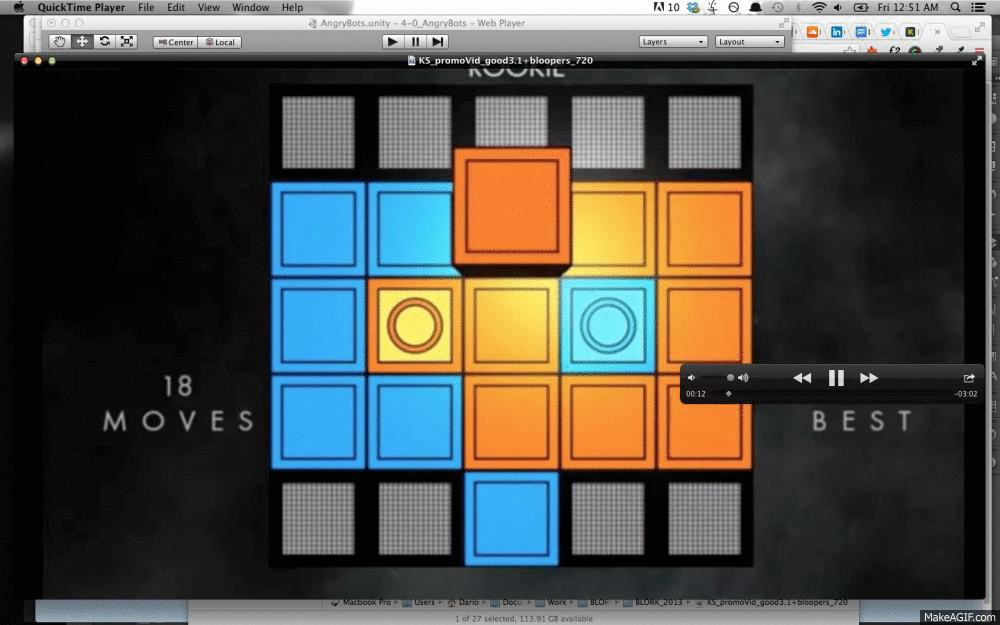Toggle Unity Local coordinate button

[x=220, y=42]
